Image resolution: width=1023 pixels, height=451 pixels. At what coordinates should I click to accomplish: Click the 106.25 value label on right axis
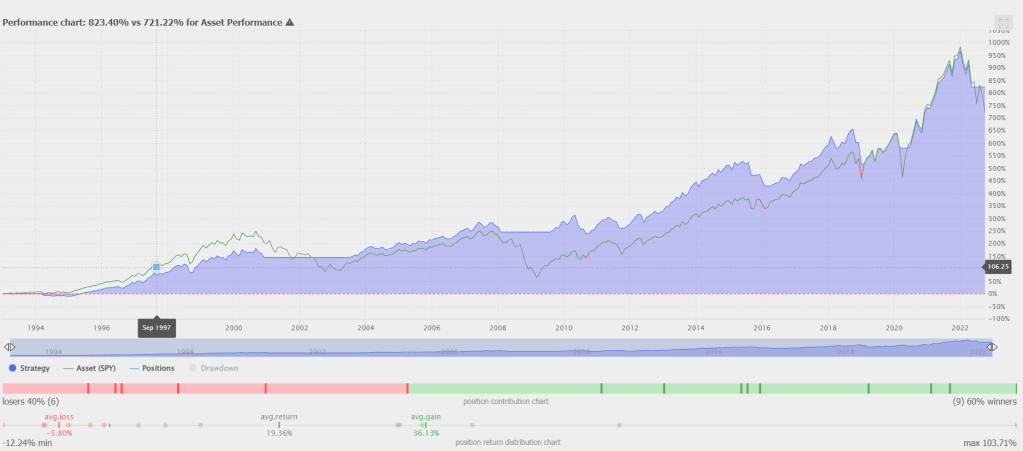tap(996, 267)
